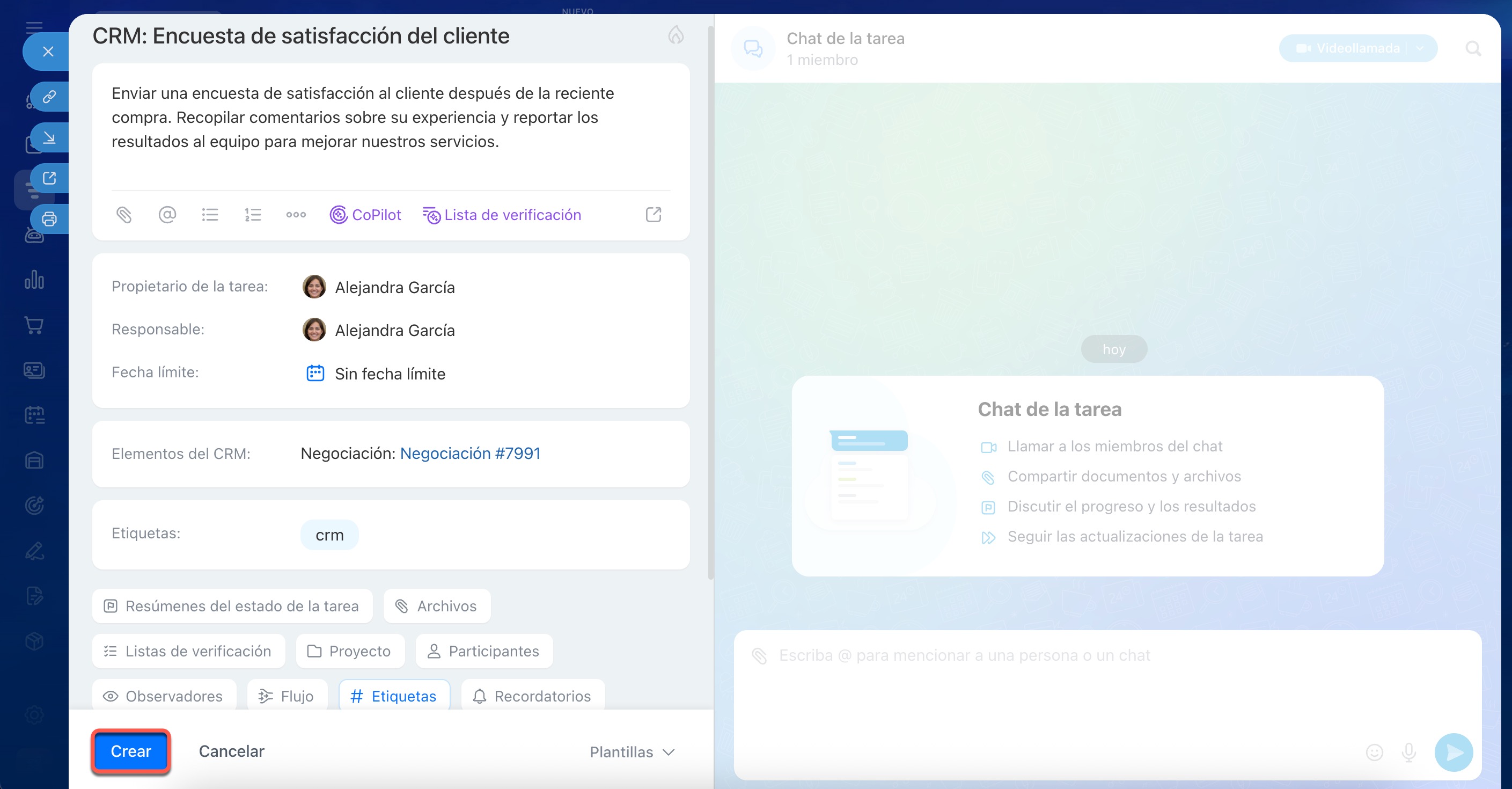Open CoPilot assistant
Viewport: 1512px width, 789px height.
pyautogui.click(x=366, y=215)
